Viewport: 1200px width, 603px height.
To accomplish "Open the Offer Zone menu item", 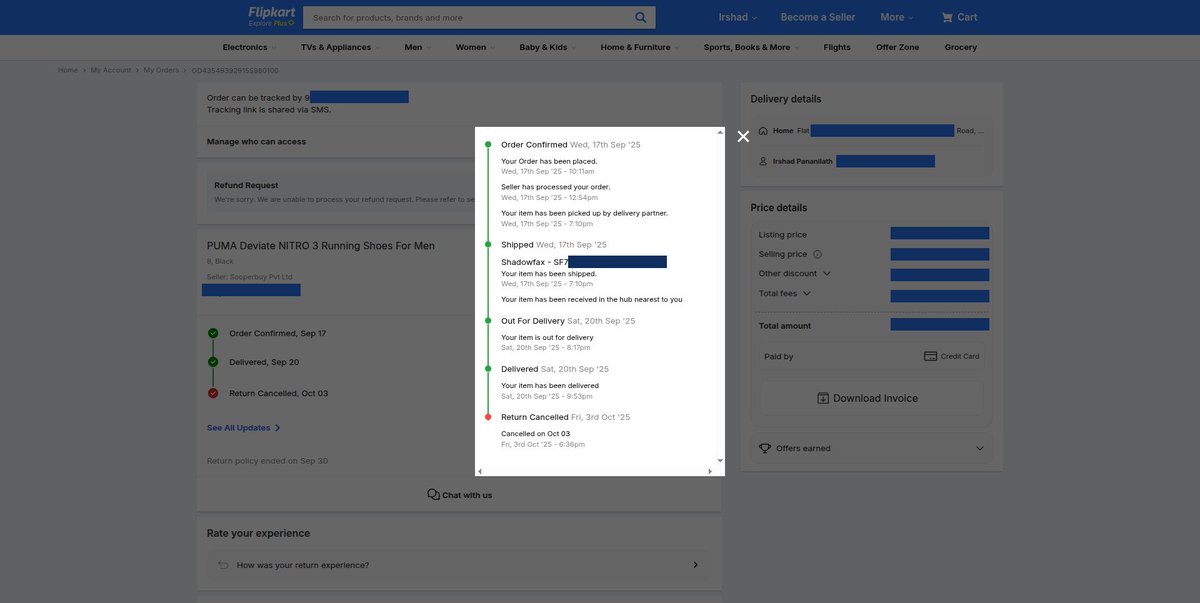I will [897, 47].
